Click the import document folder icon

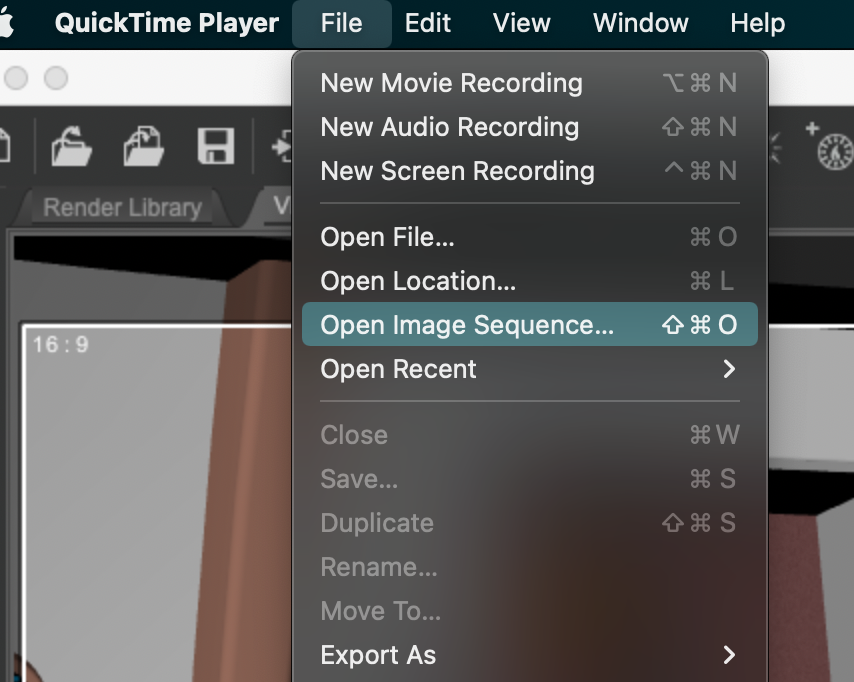144,146
